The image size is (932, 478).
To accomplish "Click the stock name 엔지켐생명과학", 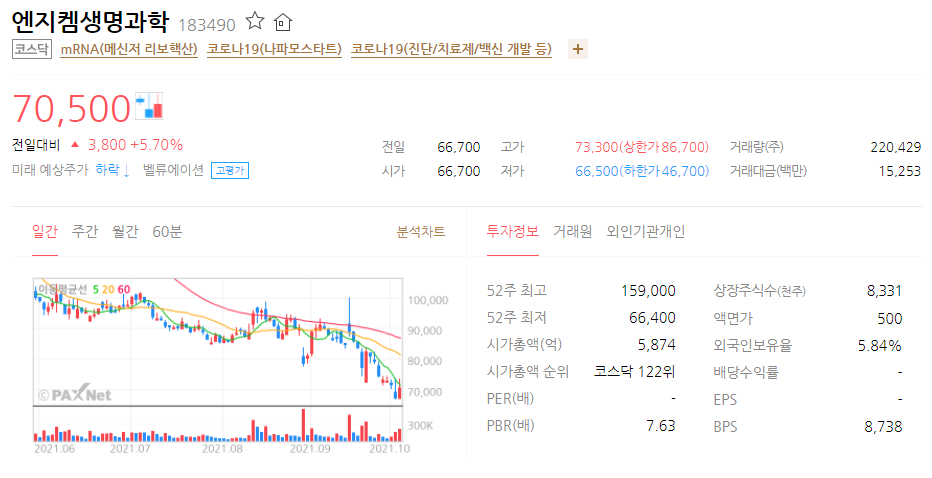I will point(90,23).
